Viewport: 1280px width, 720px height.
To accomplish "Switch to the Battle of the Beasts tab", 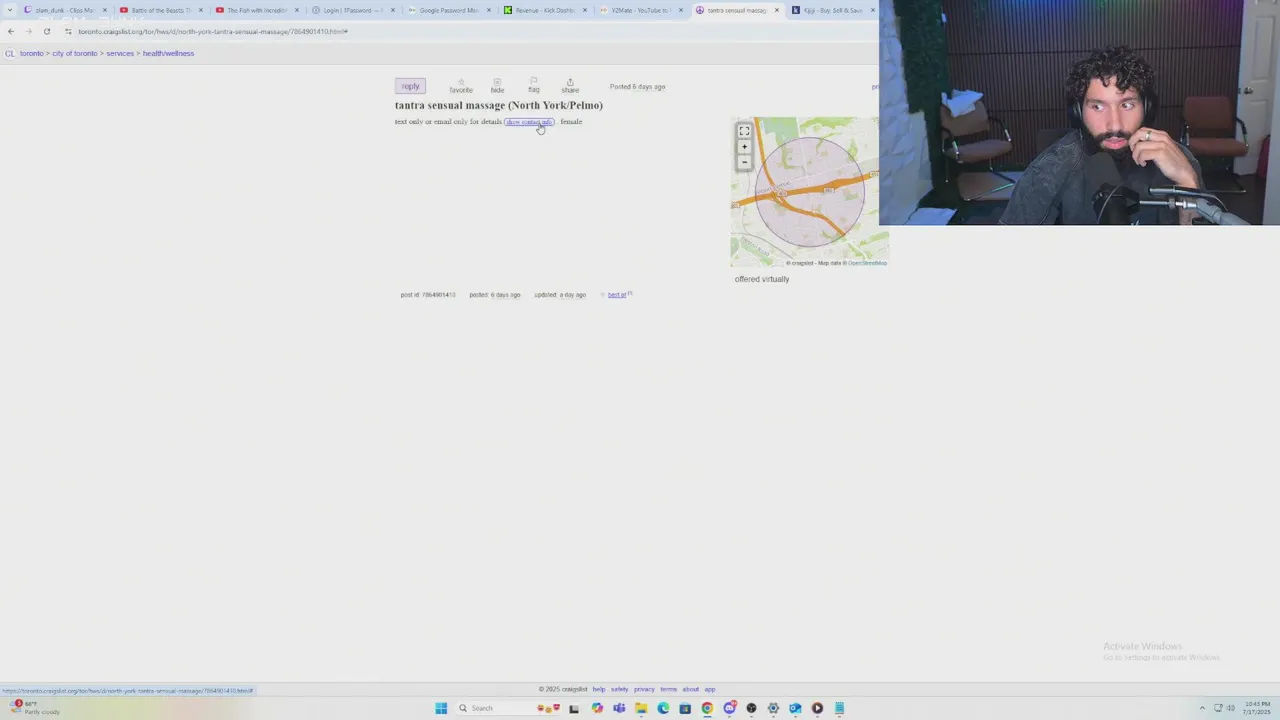I will coord(160,10).
